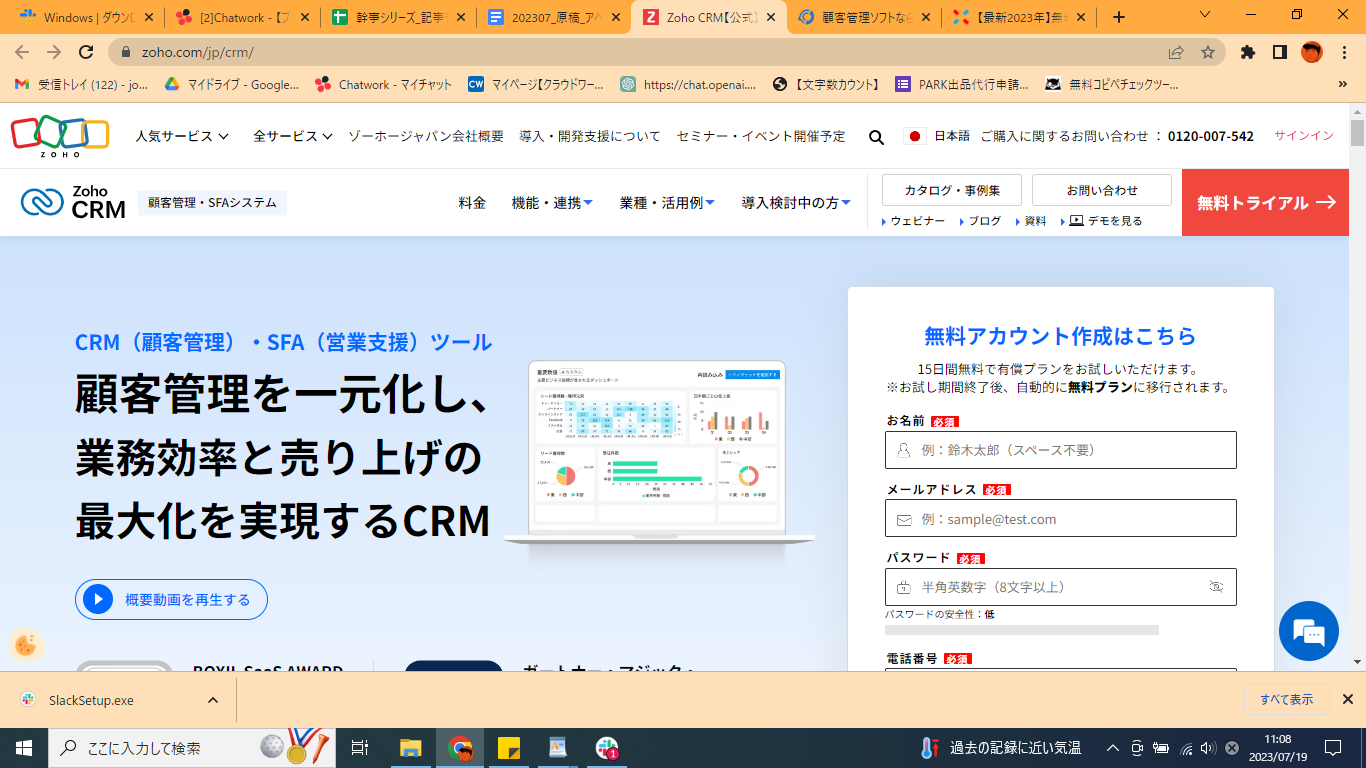Screen dimensions: 1366x768
Task: Open the 文字数カウント bookmark
Action: point(827,85)
